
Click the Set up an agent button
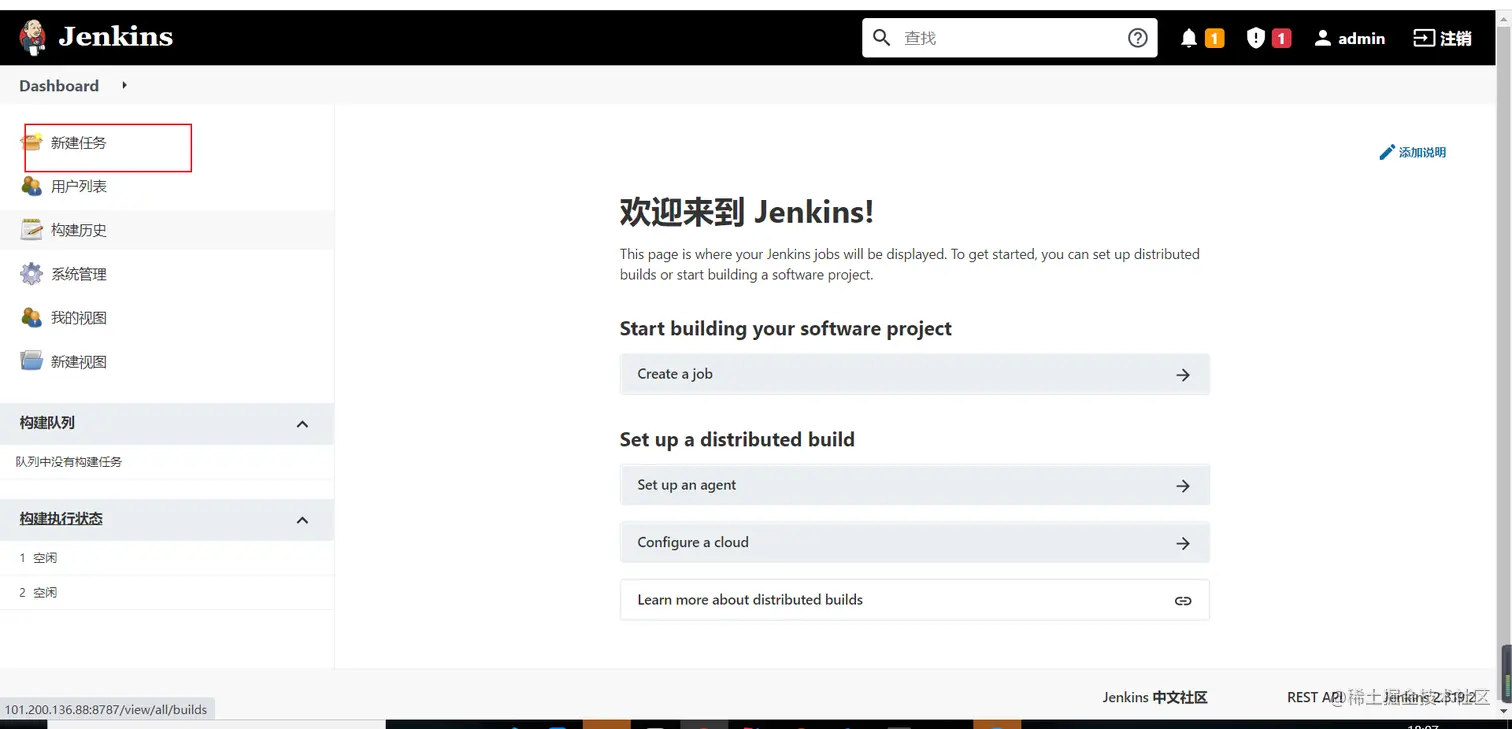click(x=915, y=485)
